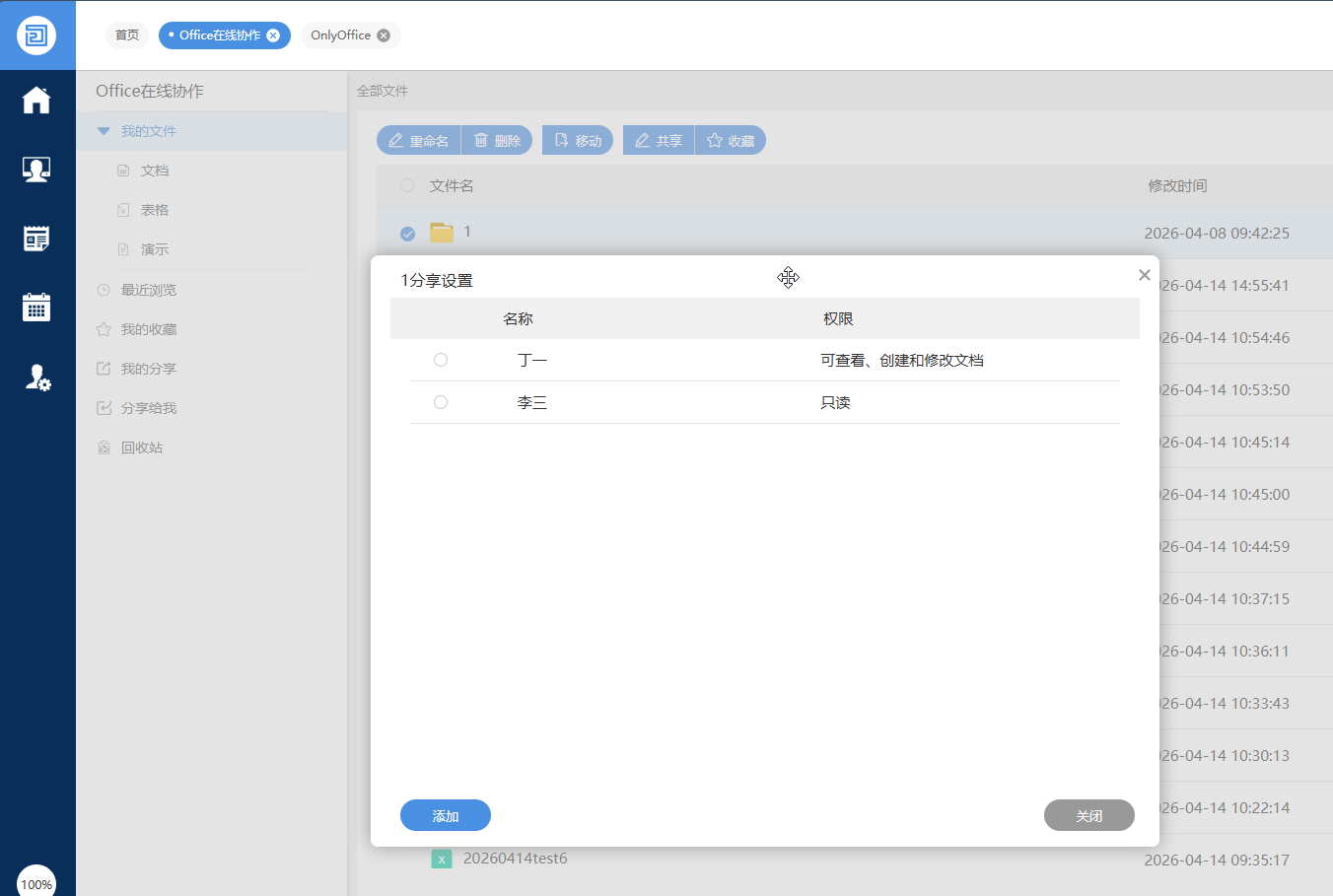Image resolution: width=1333 pixels, height=896 pixels.
Task: Click the clock icon next to 最近浏览
Action: tap(104, 290)
